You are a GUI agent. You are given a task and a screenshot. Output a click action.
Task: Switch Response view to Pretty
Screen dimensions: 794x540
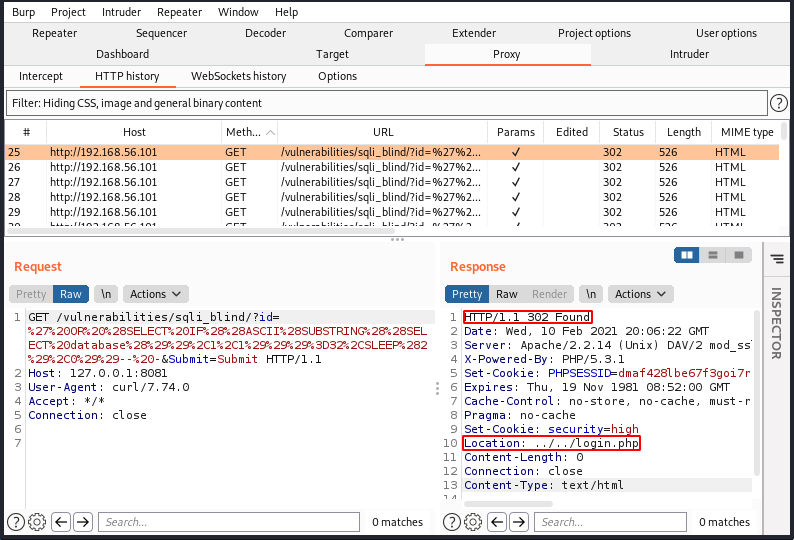[x=467, y=294]
